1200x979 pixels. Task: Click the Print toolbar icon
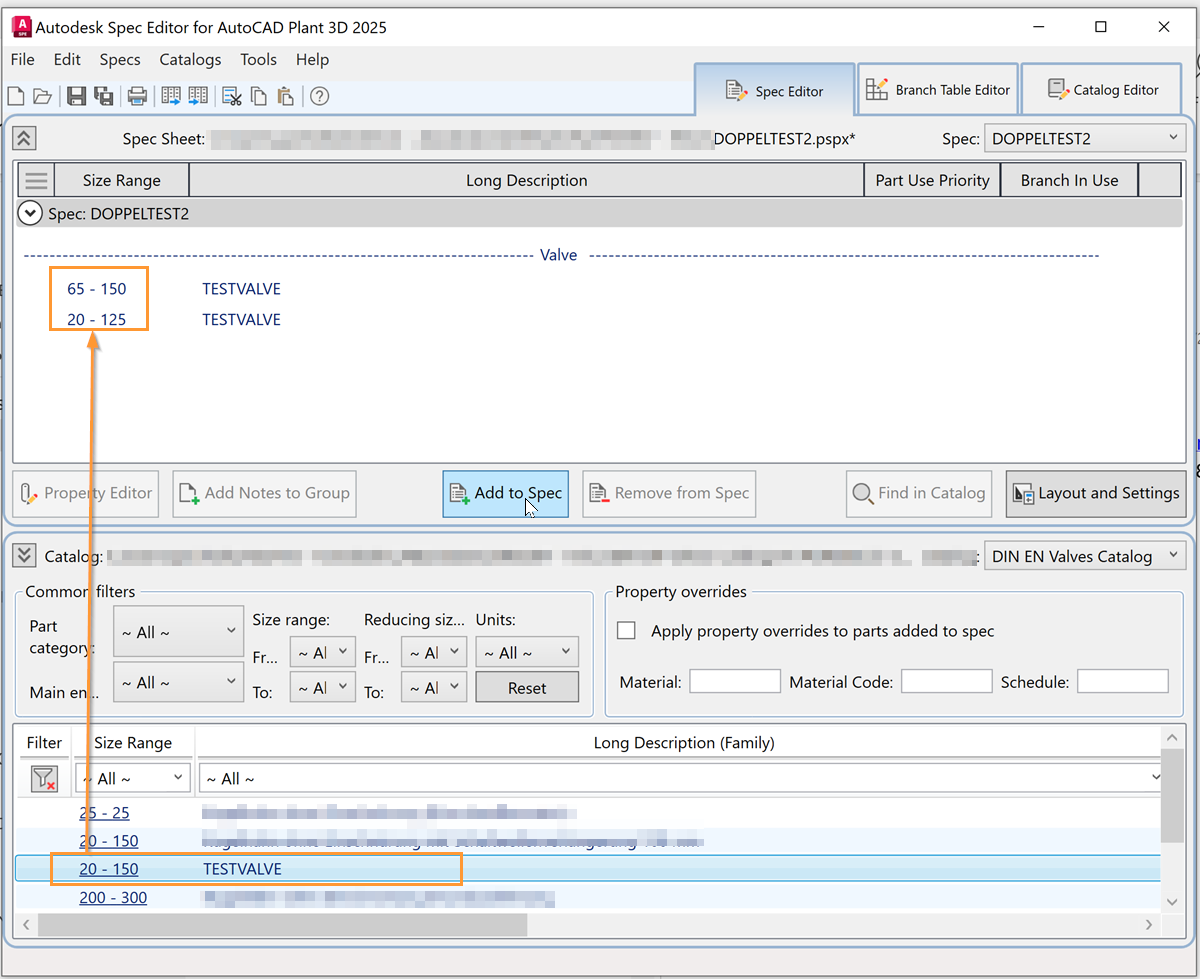137,96
